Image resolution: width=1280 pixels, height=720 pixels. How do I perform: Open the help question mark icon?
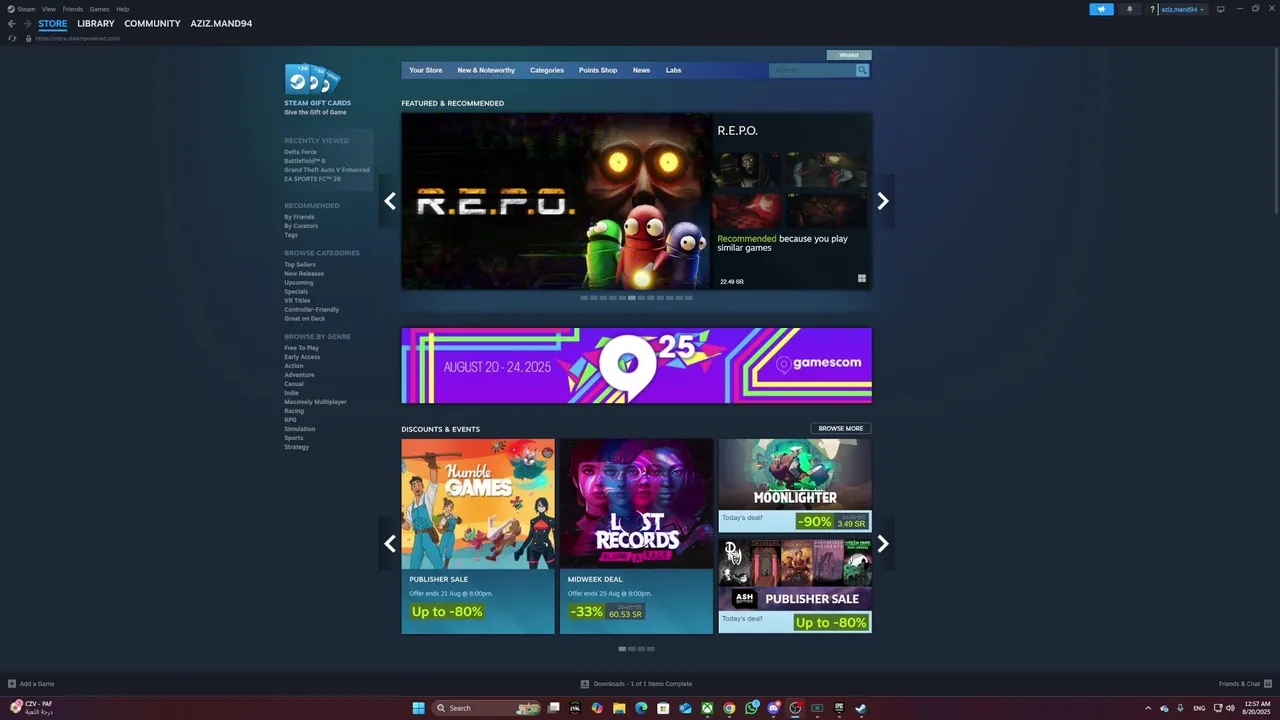[x=1152, y=9]
